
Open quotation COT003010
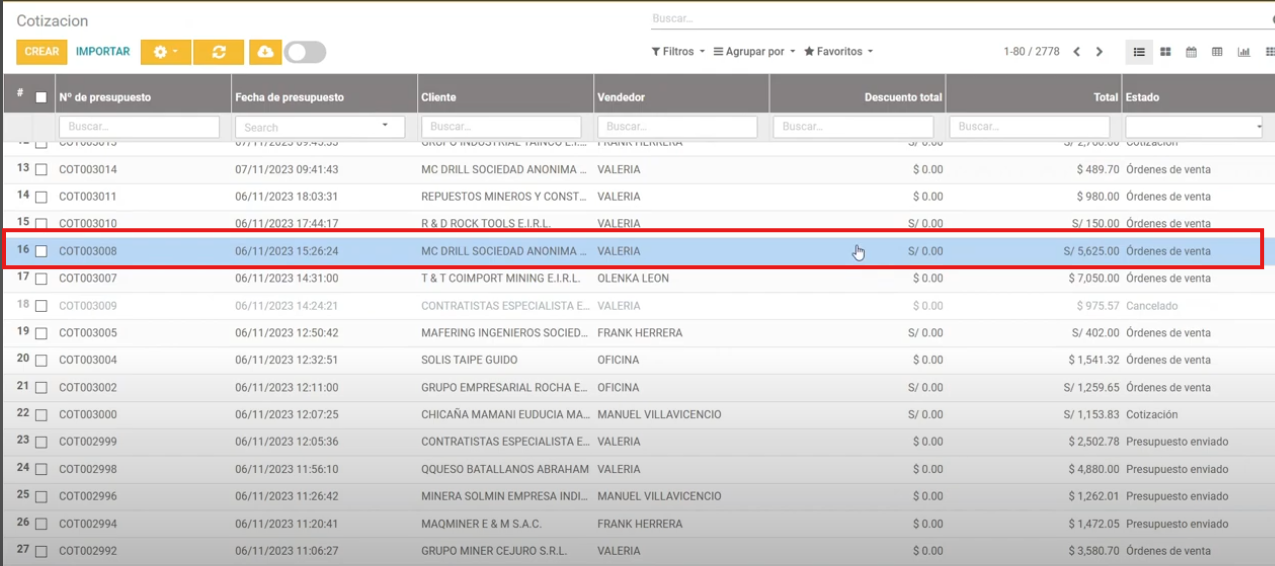(88, 224)
